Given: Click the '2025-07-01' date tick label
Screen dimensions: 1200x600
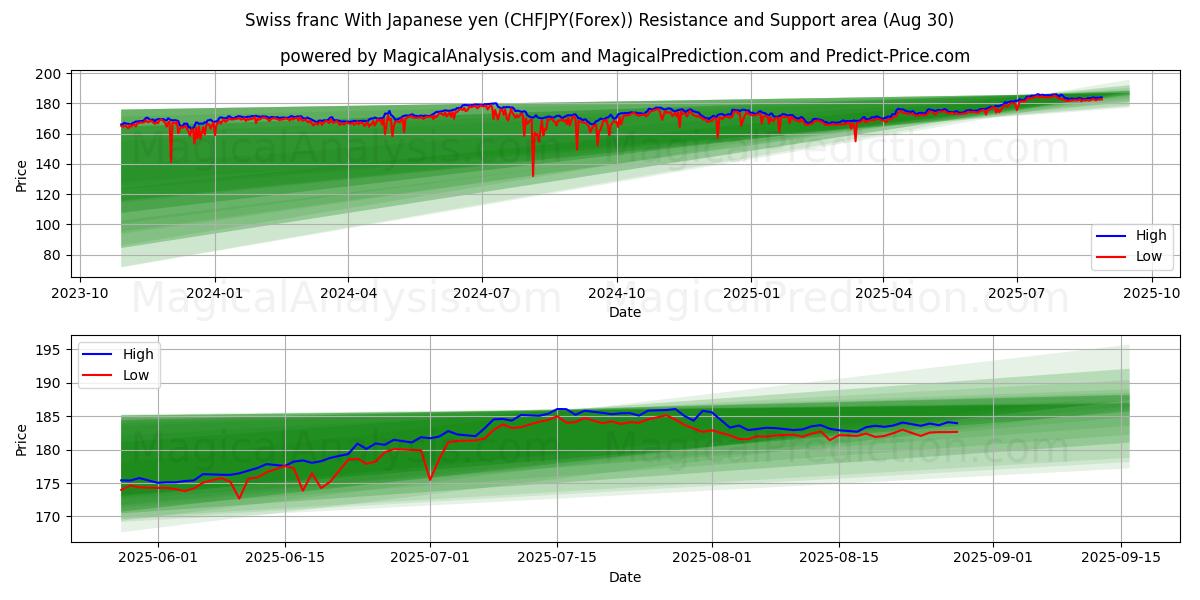Looking at the screenshot, I should click(430, 557).
